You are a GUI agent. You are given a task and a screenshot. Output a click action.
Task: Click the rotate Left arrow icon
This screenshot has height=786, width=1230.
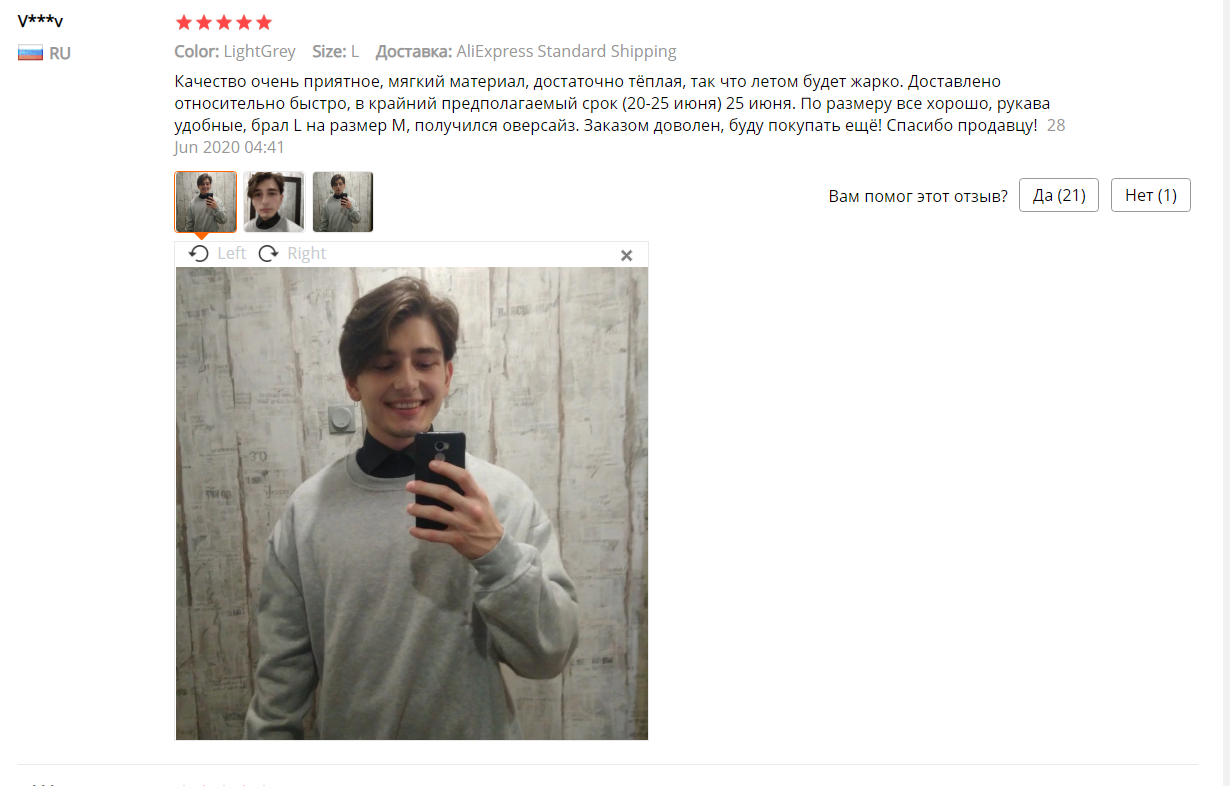[199, 254]
